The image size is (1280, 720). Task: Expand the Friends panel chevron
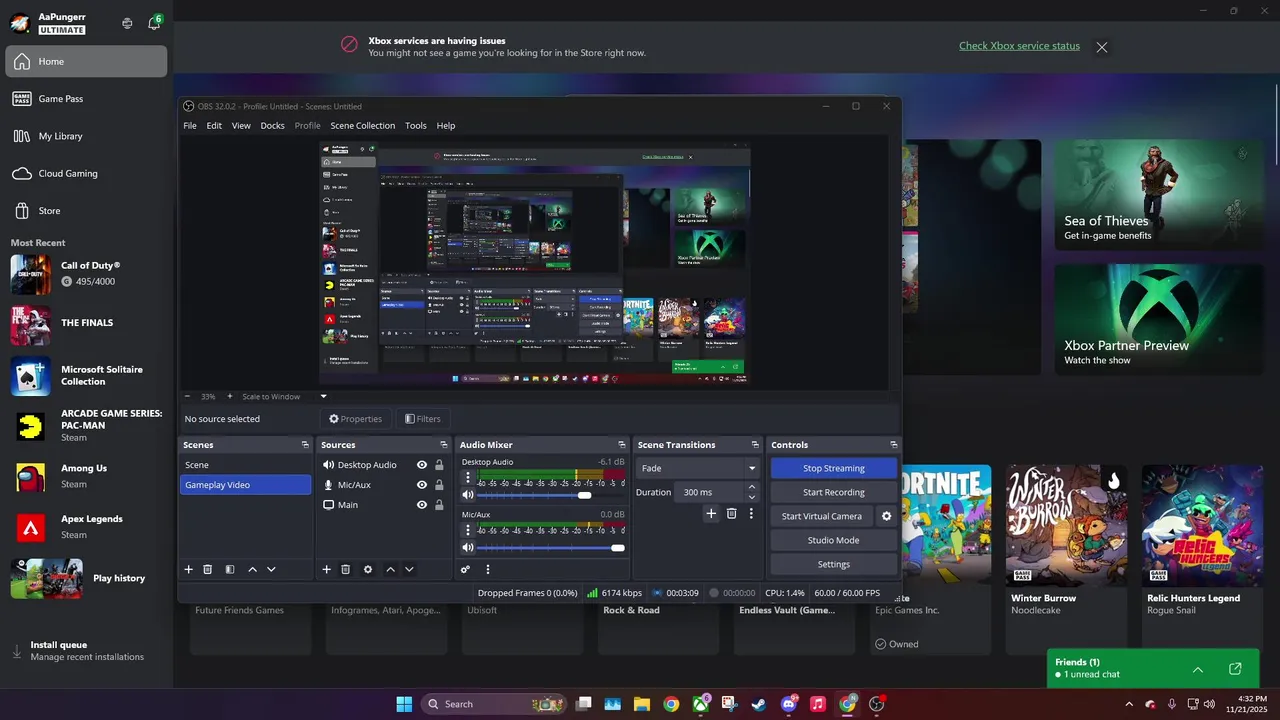pyautogui.click(x=1198, y=669)
